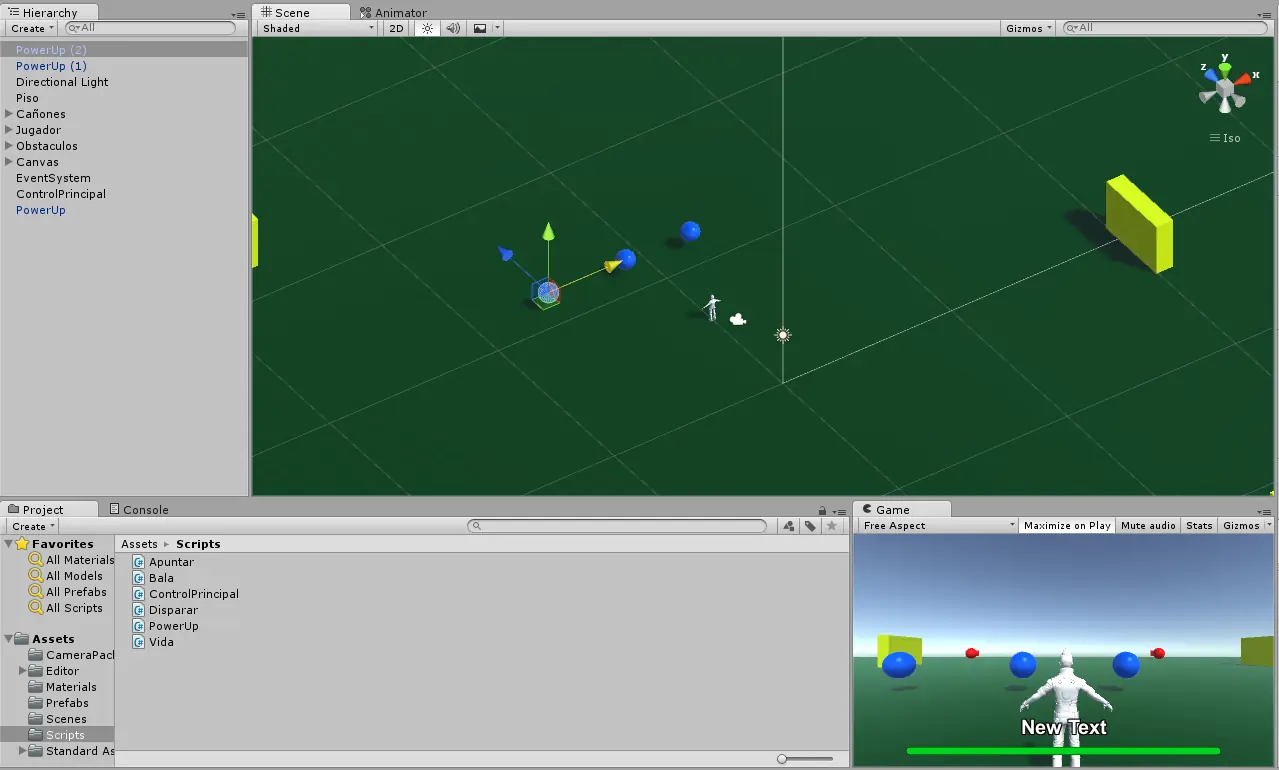1279x770 pixels.
Task: Expand the Editor folder
Action: coord(23,671)
